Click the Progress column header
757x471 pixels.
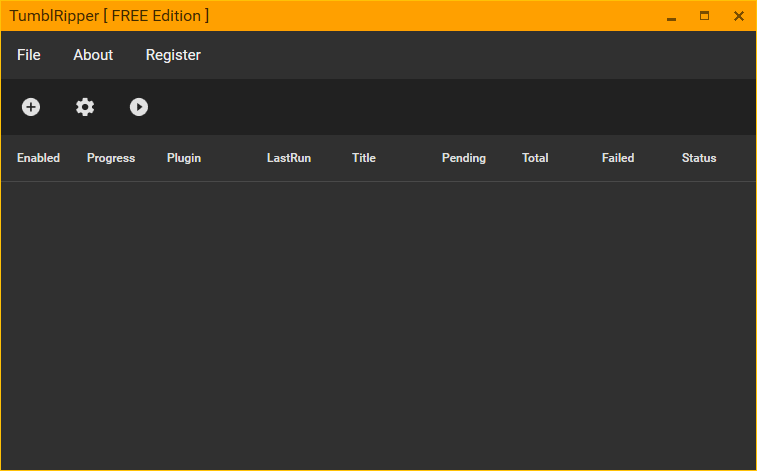click(111, 158)
